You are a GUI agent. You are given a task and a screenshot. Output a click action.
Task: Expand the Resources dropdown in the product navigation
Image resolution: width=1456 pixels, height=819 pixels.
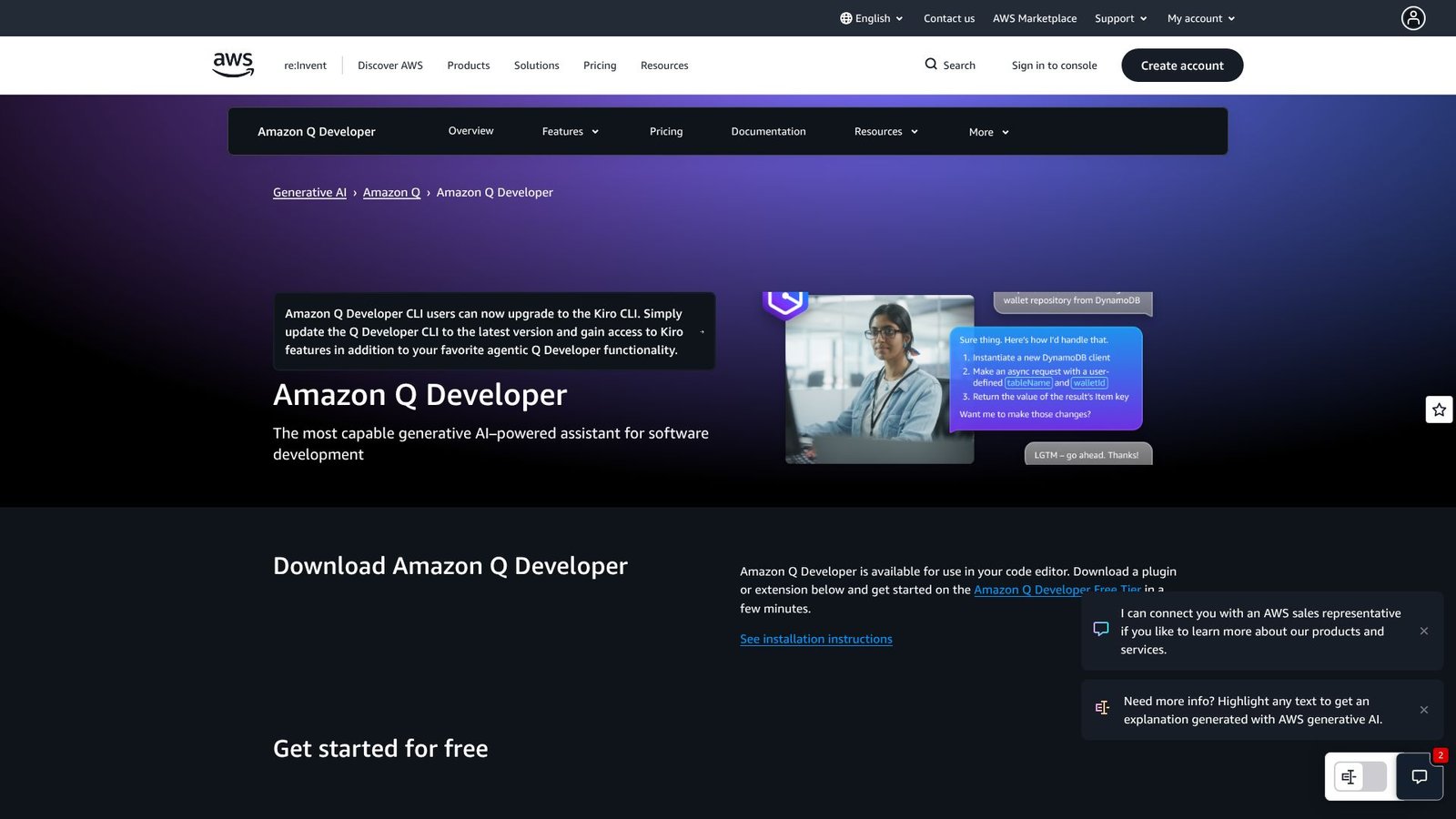[885, 131]
